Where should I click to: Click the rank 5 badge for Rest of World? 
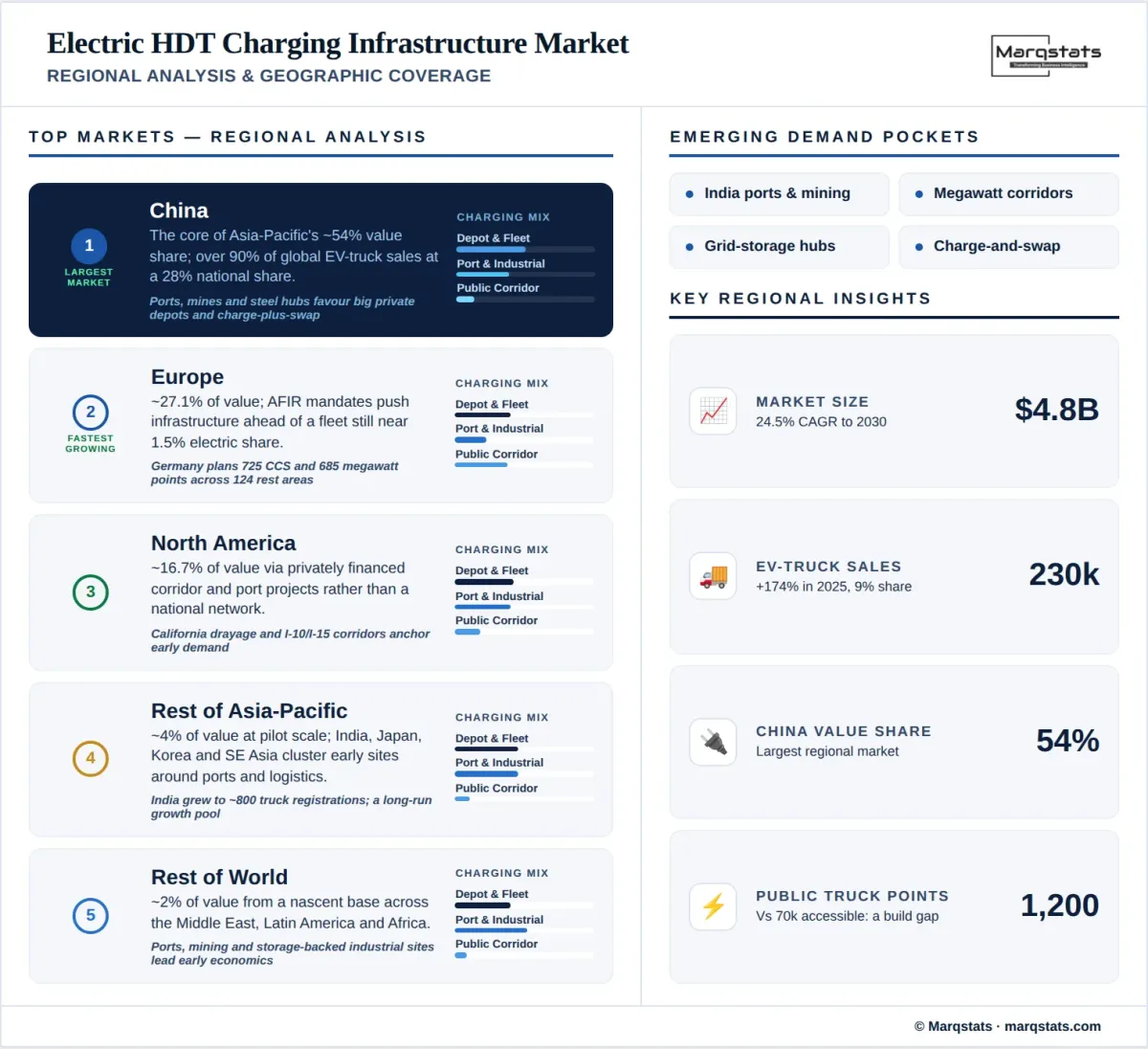91,915
